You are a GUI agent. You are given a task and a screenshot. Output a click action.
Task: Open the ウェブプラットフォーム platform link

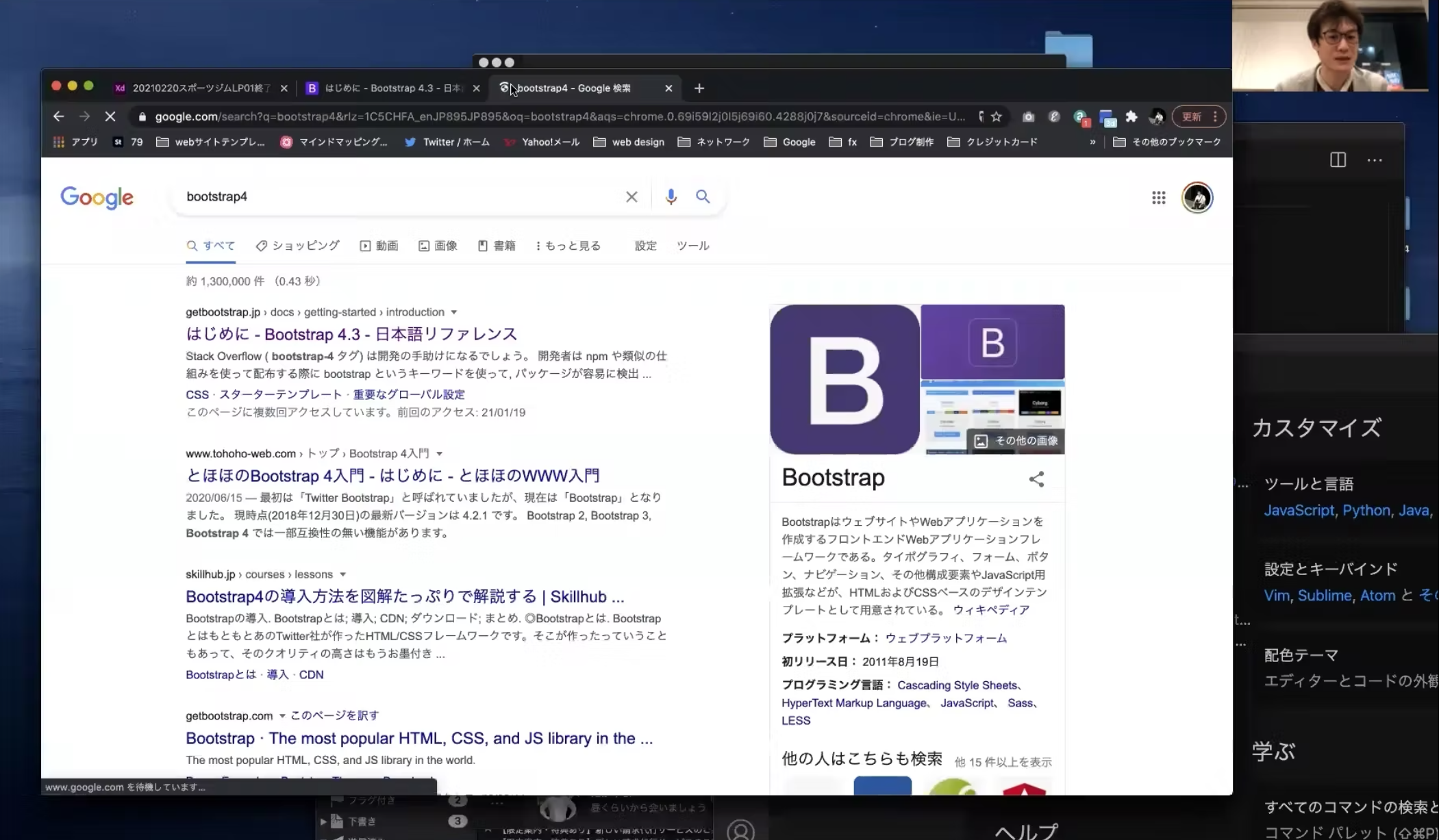point(946,638)
